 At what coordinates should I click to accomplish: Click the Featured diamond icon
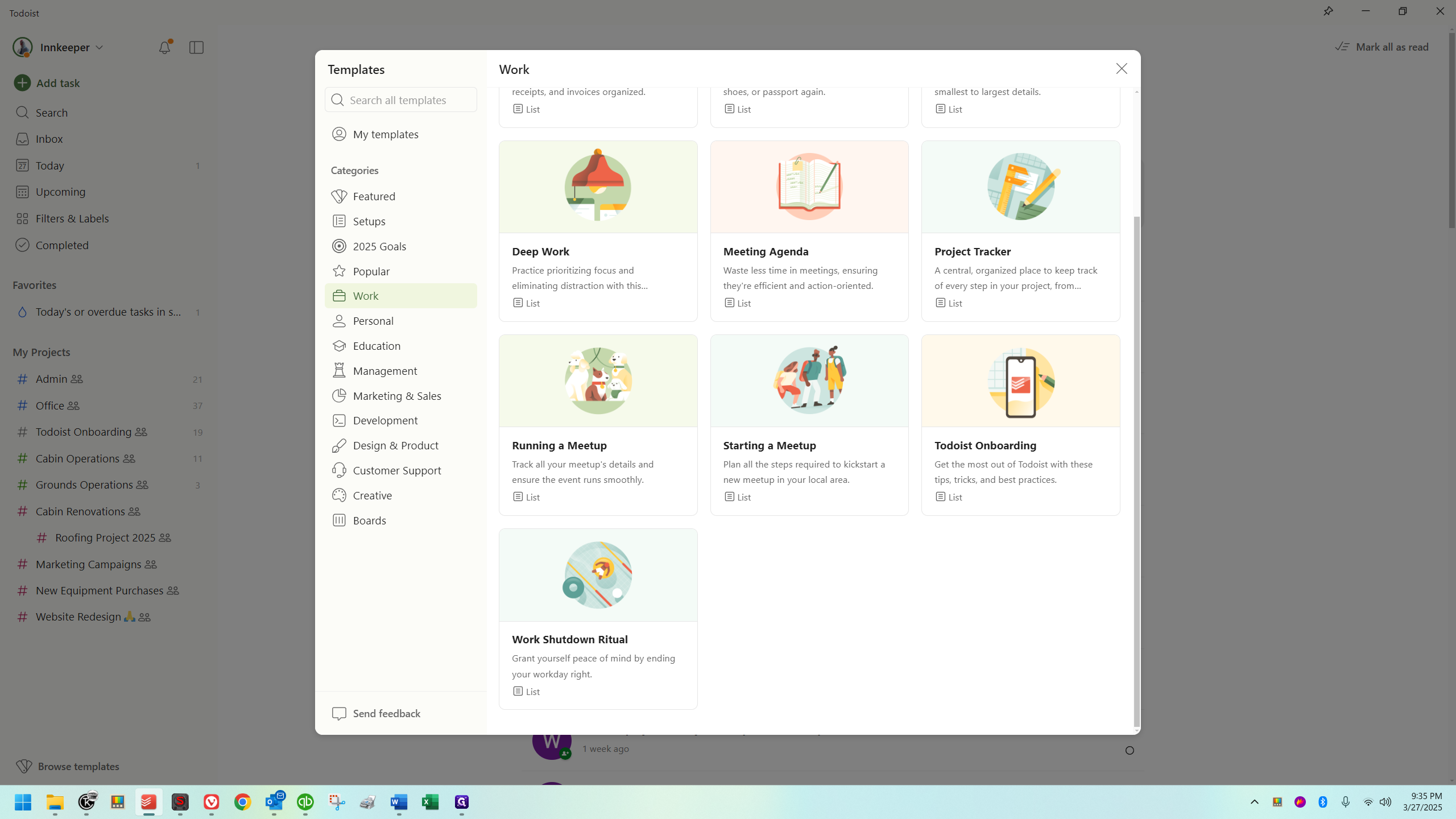point(339,196)
